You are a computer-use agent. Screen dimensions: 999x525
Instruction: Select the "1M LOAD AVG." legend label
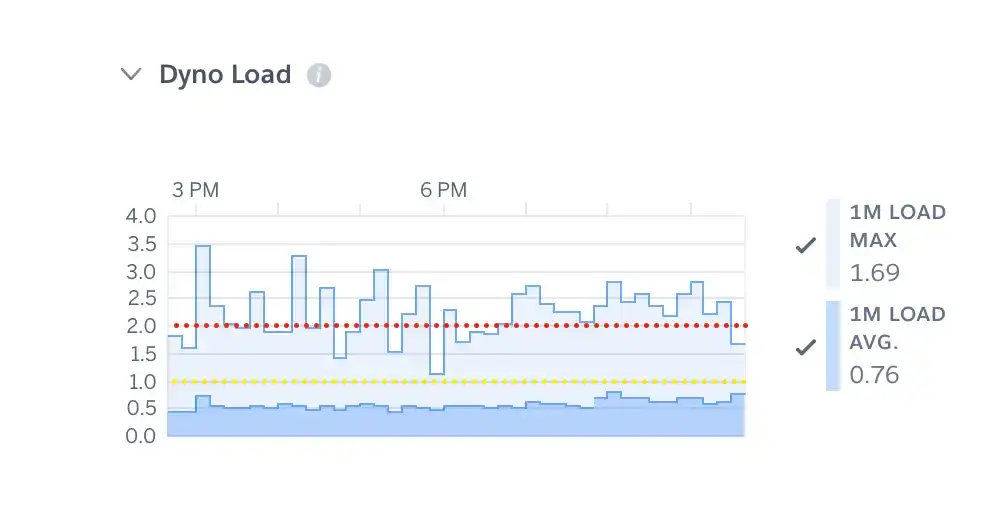point(897,327)
